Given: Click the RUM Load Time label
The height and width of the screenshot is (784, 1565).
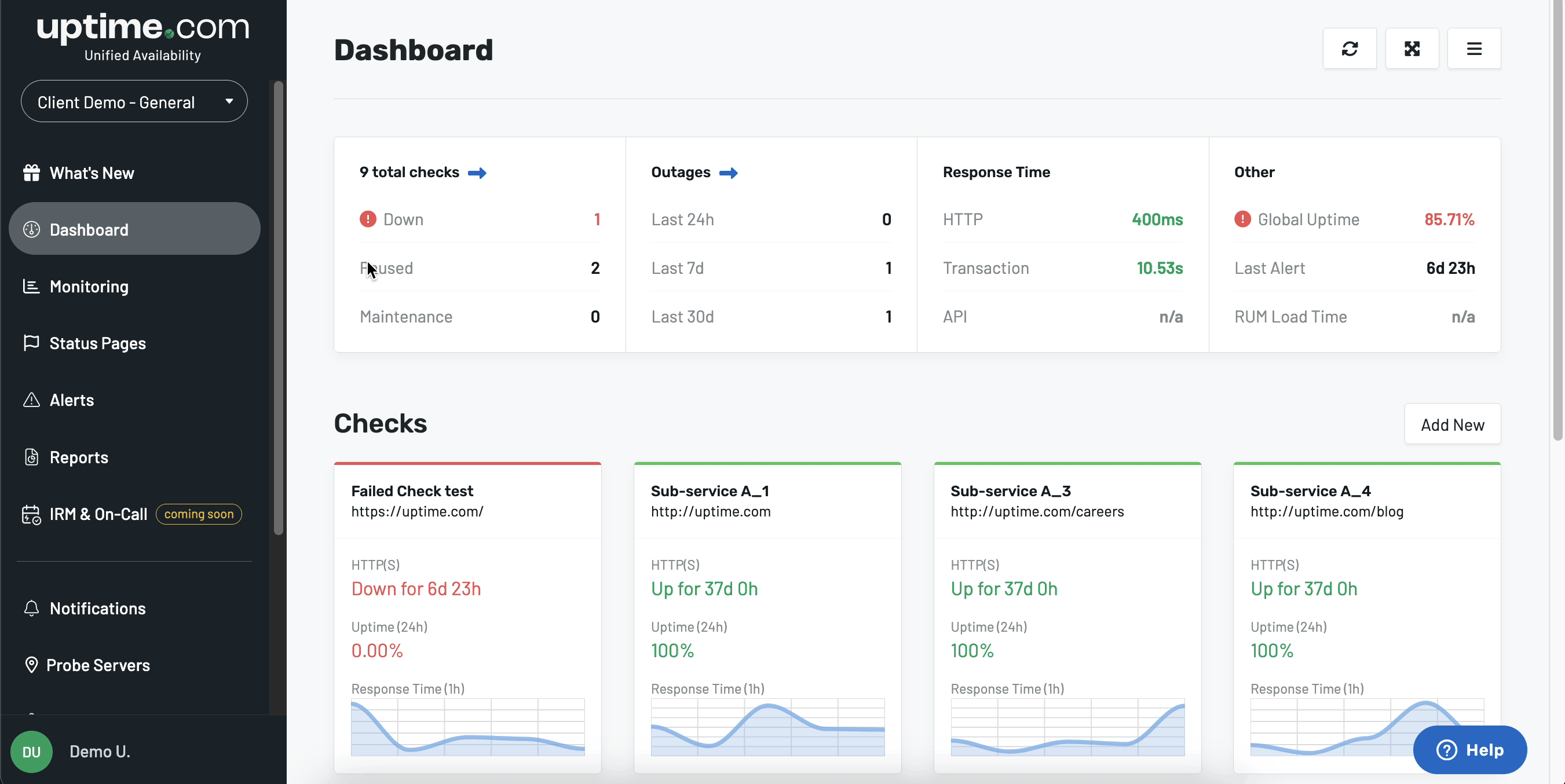Looking at the screenshot, I should coord(1290,316).
